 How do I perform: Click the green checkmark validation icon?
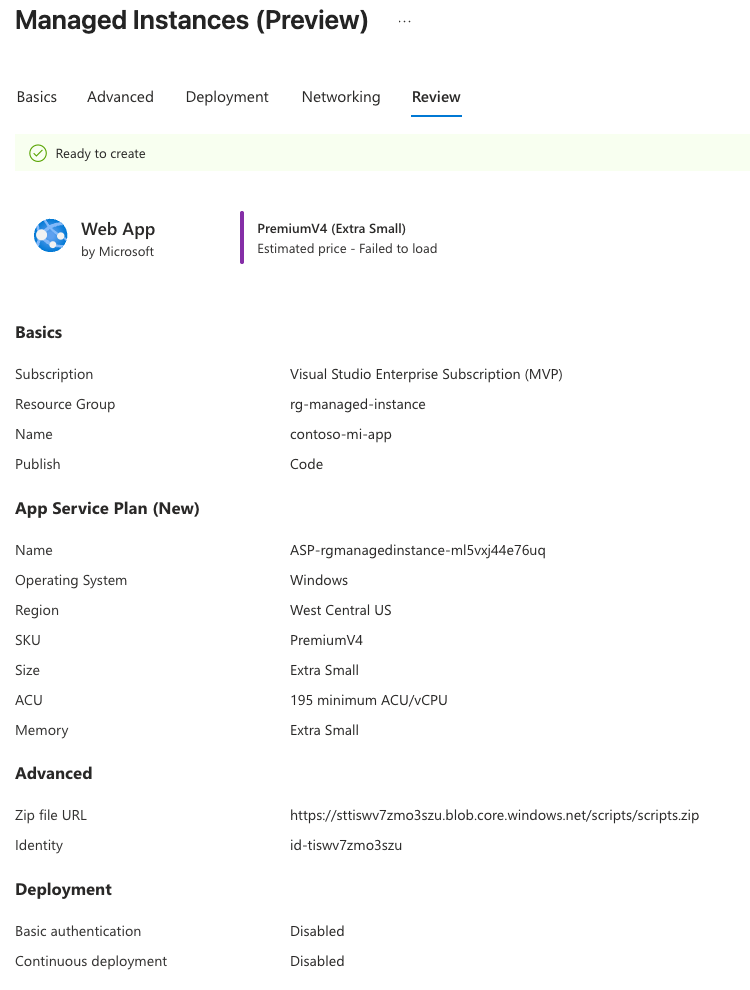pyautogui.click(x=38, y=153)
